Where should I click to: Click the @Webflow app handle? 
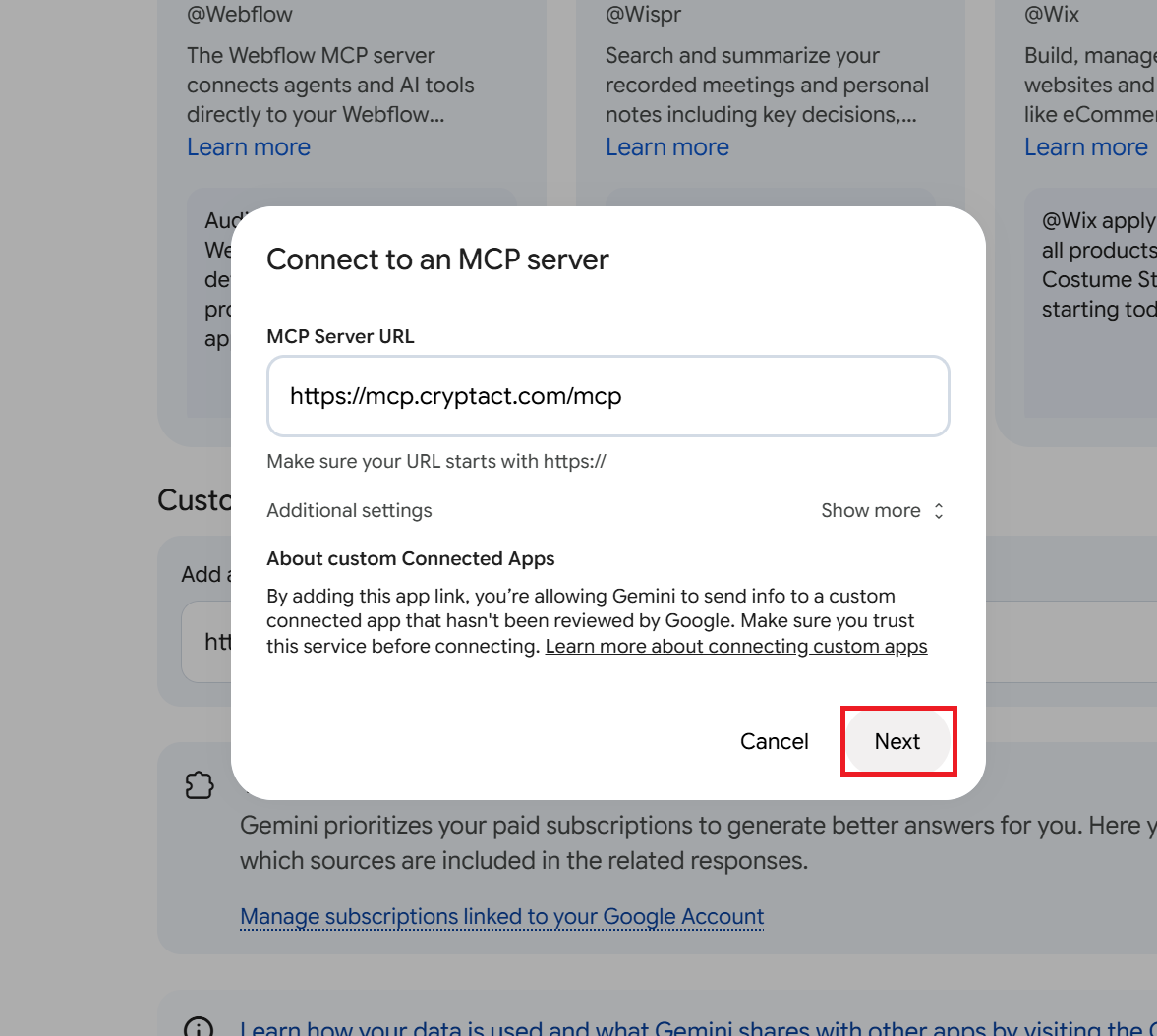(x=240, y=14)
